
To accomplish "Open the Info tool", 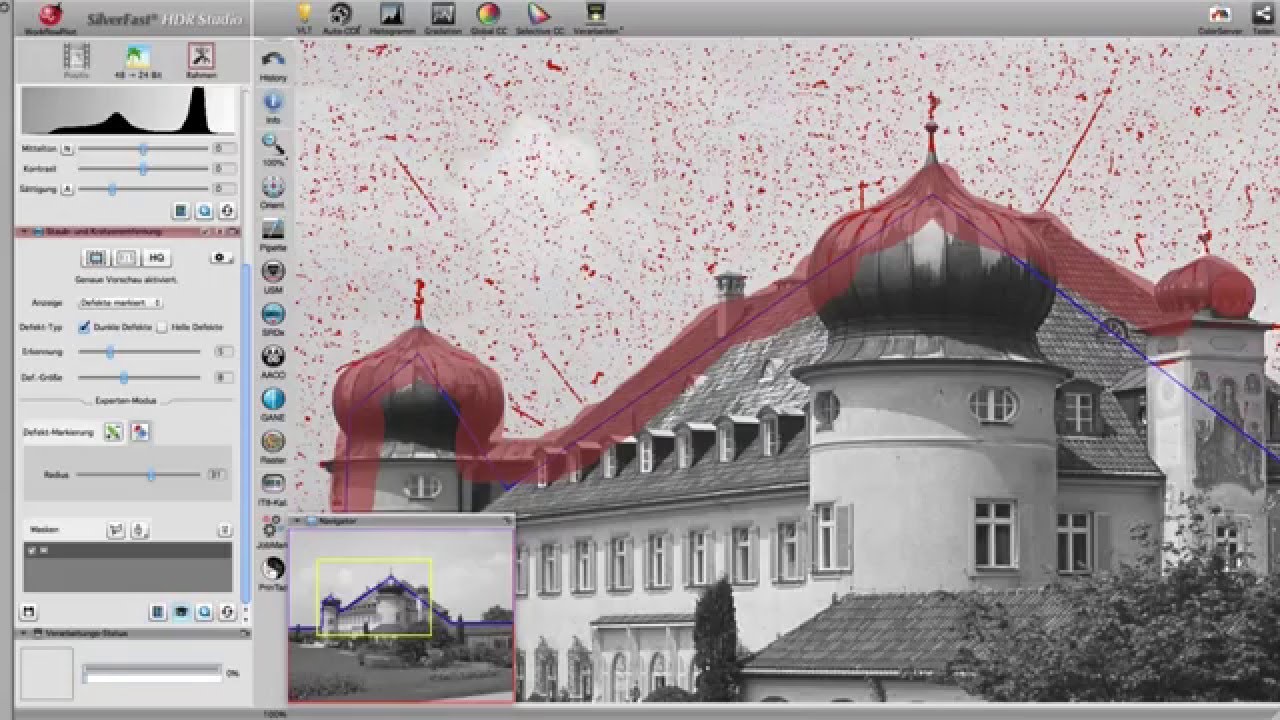I will (x=273, y=106).
